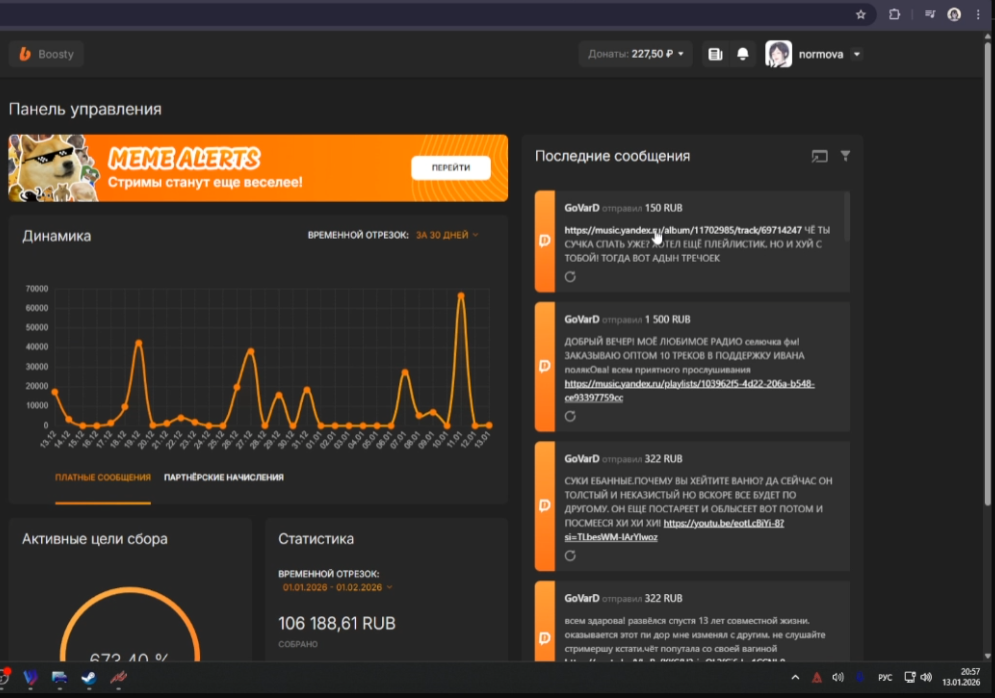Viewport: 995px width, 698px height.
Task: Switch input language РУС
Action: coord(885,678)
